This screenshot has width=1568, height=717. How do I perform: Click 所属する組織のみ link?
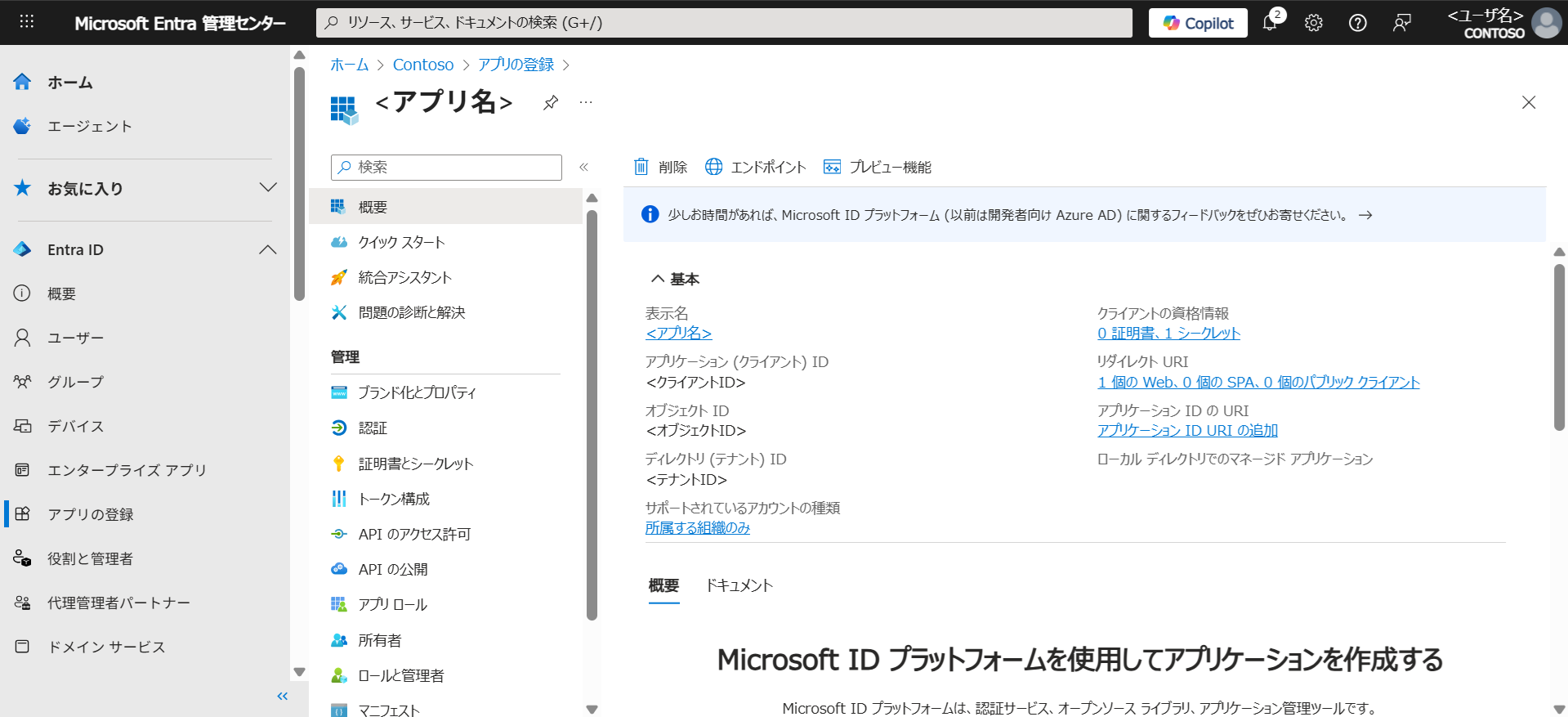pyautogui.click(x=698, y=527)
